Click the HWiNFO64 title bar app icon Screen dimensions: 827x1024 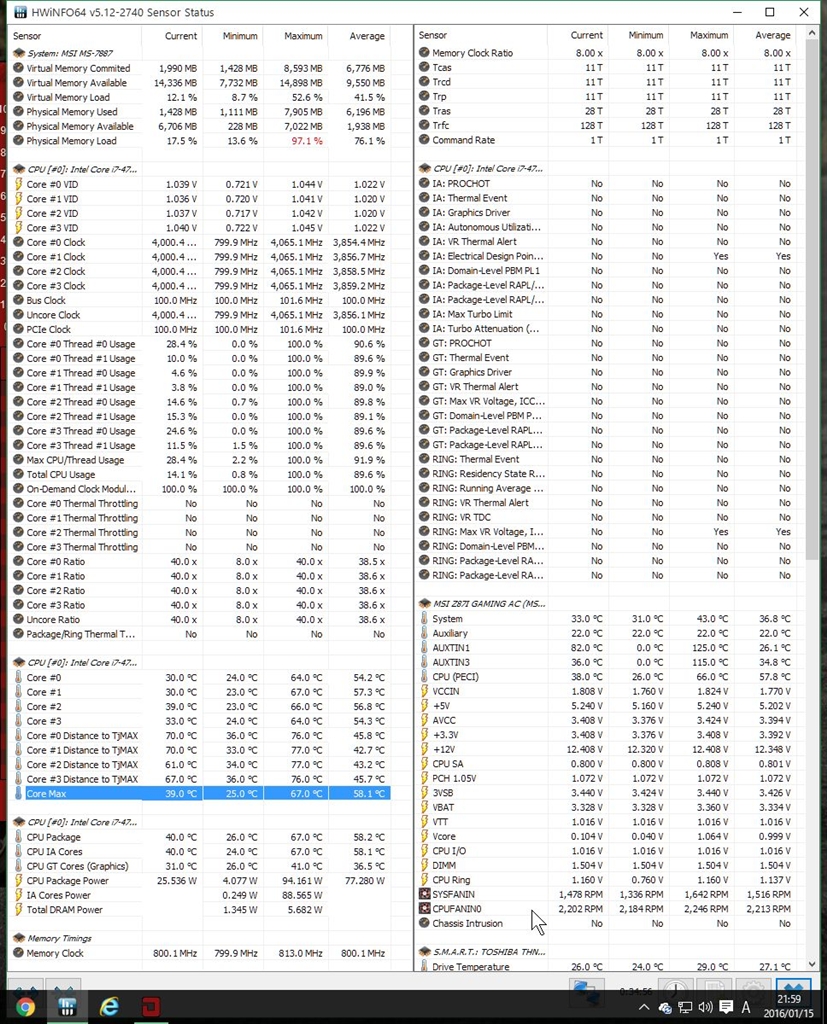(x=20, y=12)
